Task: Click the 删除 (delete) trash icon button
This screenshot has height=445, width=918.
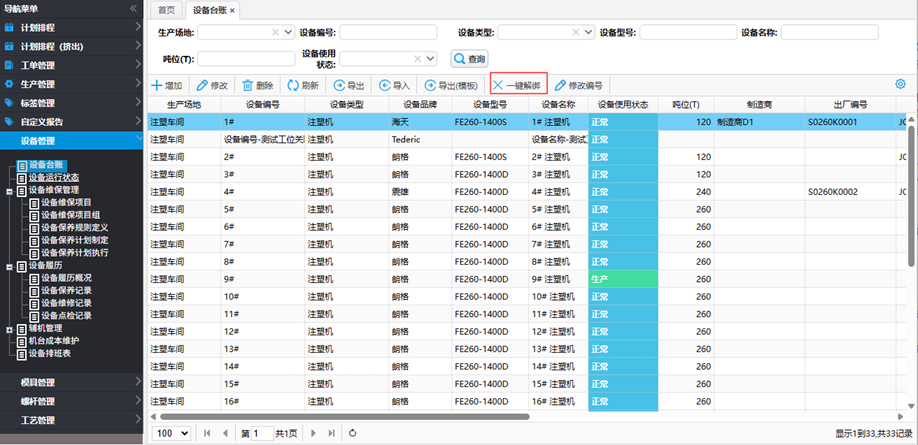Action: tap(257, 86)
